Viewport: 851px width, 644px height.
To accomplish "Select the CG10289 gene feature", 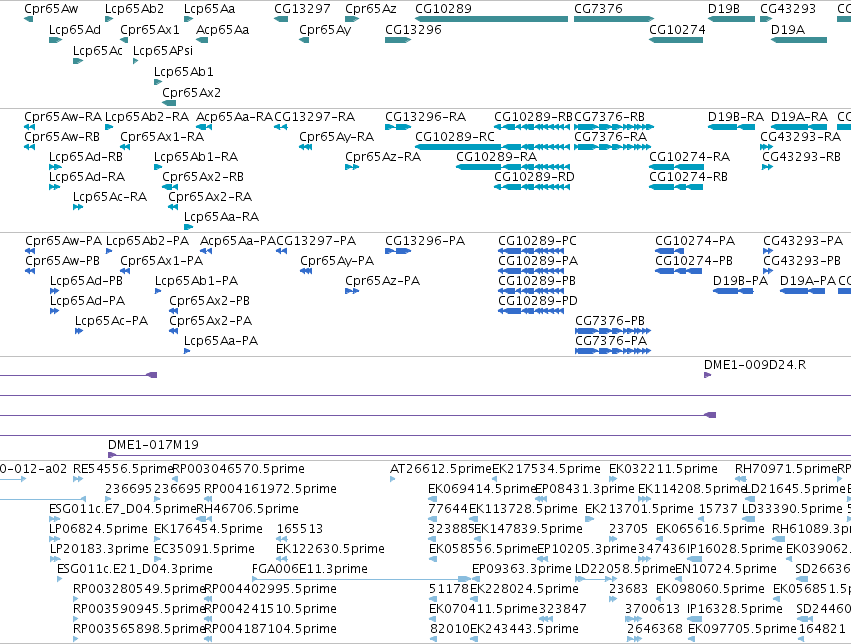I will click(x=491, y=19).
